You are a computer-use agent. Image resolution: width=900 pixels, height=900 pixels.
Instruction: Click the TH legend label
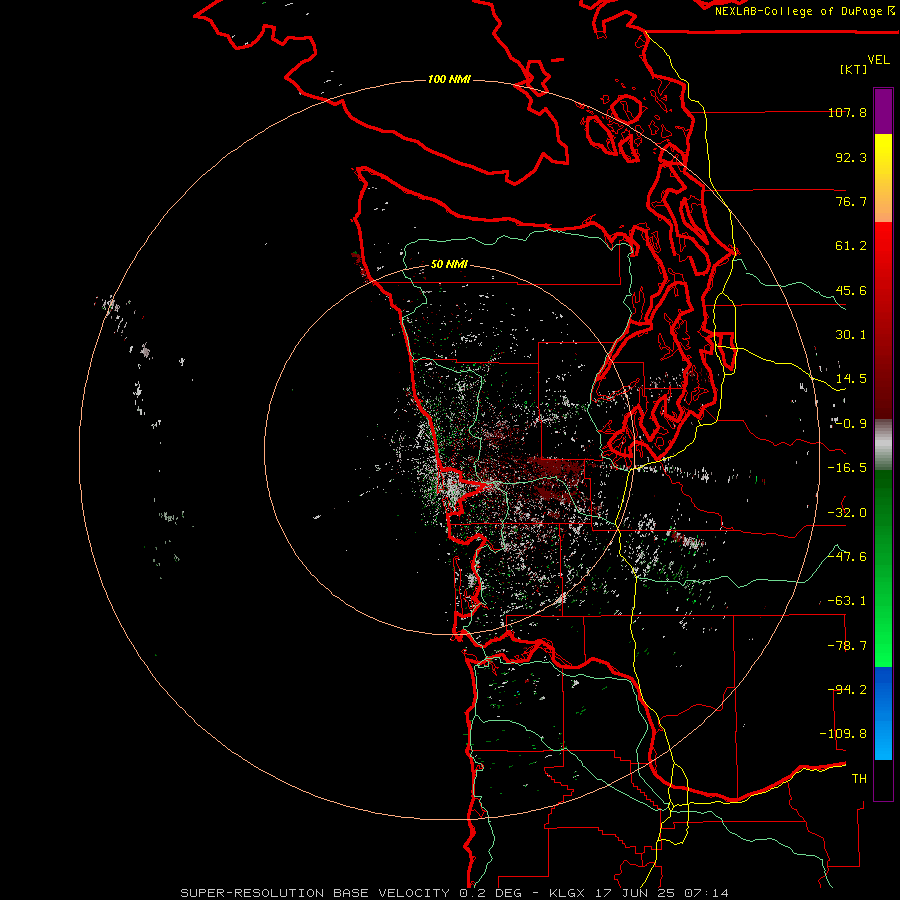(859, 779)
